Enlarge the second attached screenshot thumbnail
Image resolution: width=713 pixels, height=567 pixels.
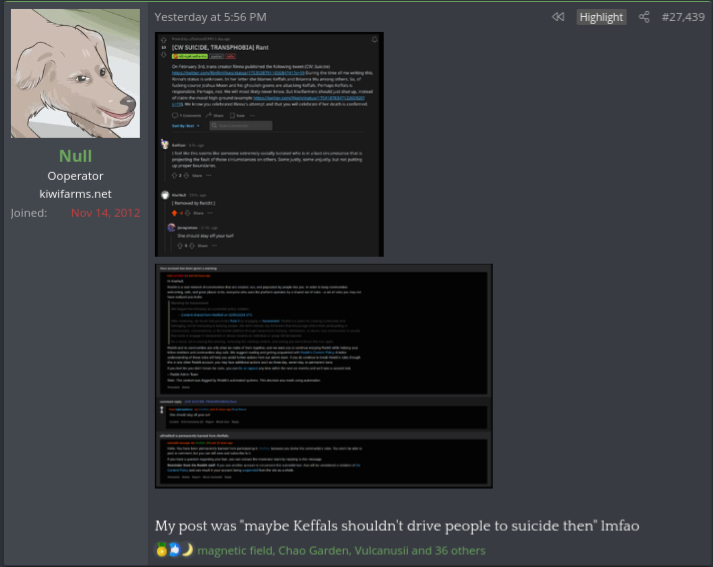click(323, 376)
